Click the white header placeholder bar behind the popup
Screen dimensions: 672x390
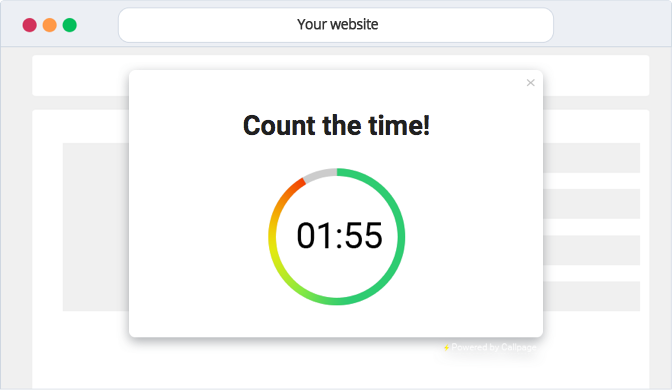[80, 75]
